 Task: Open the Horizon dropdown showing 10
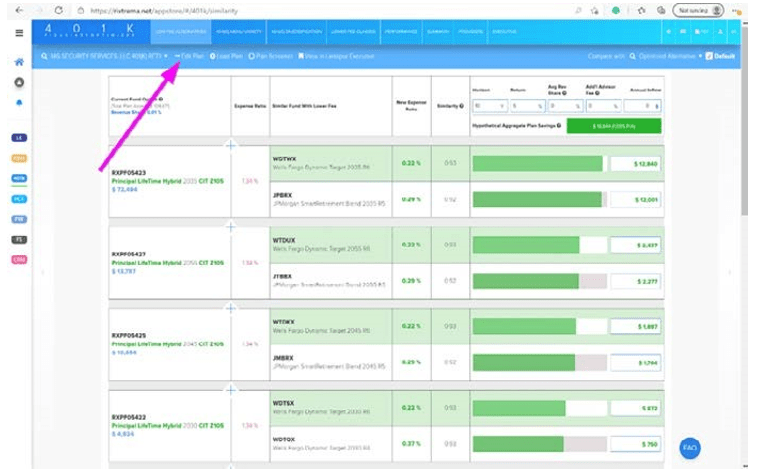click(489, 105)
